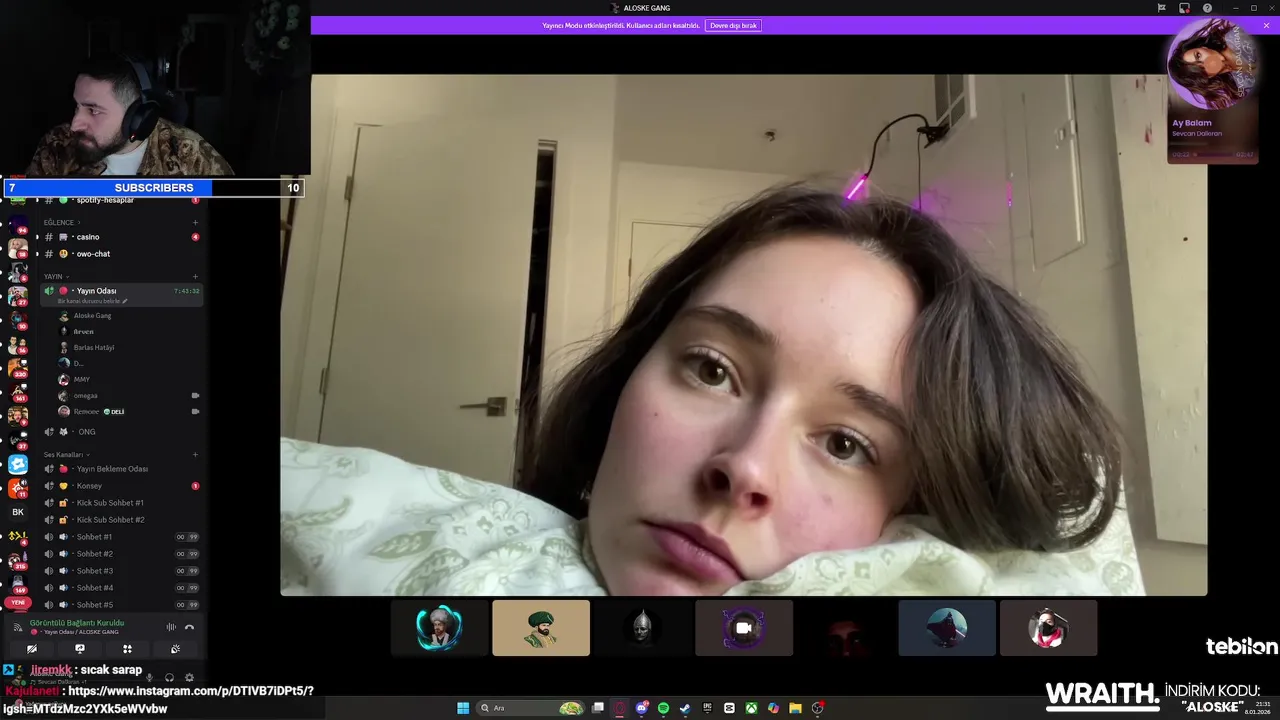The image size is (1280, 720).
Task: Open Discord from the taskbar
Action: click(x=642, y=708)
